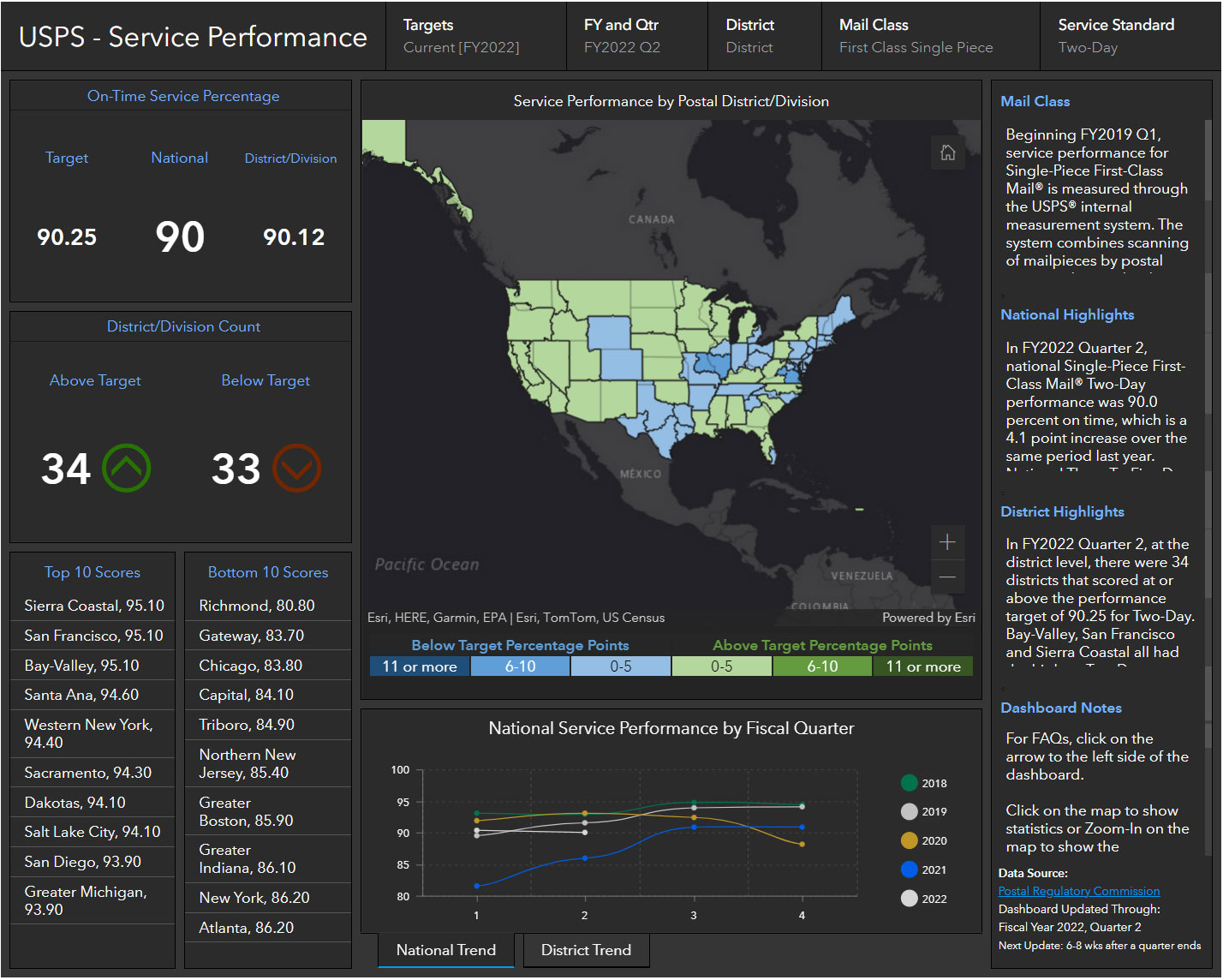Select Greater Boston, 85.90 row

(268, 811)
